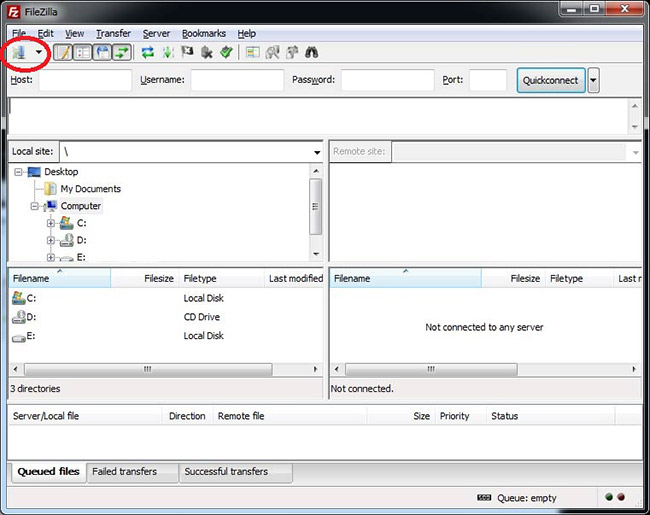The image size is (650, 515).
Task: Collapse the Computer tree node
Action: point(35,206)
